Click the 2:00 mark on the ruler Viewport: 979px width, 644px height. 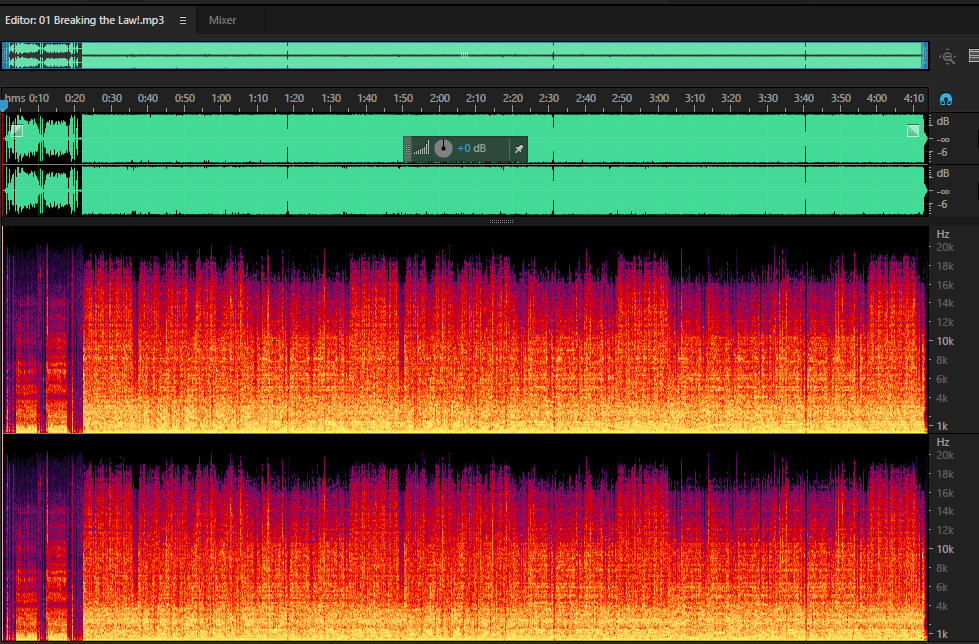(x=440, y=98)
